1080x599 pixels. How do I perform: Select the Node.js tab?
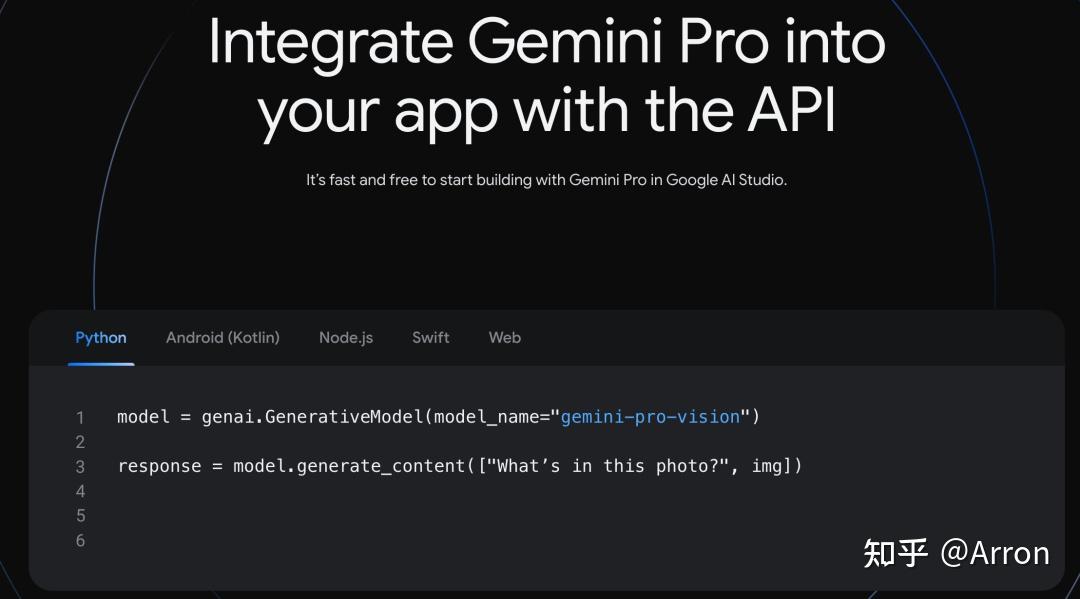click(x=345, y=337)
